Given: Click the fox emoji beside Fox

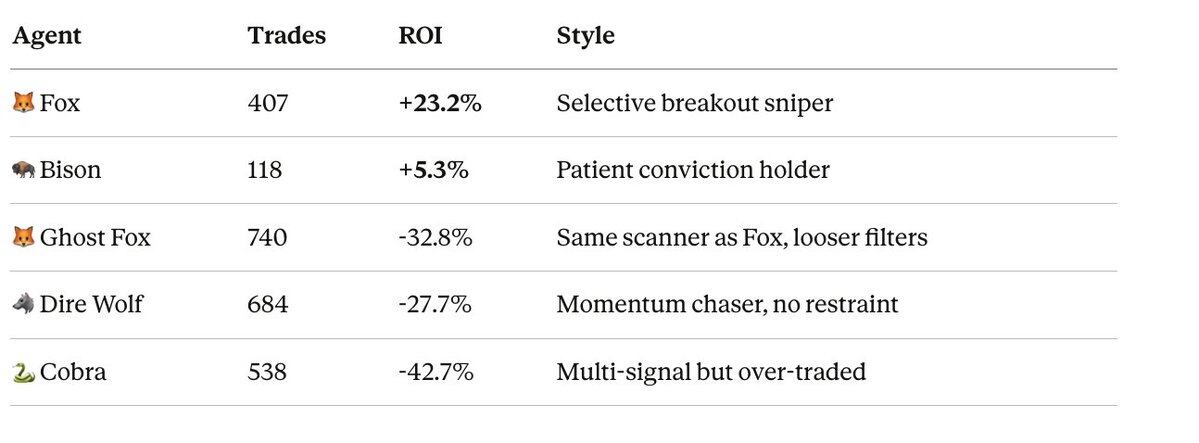Looking at the screenshot, I should coord(23,103).
